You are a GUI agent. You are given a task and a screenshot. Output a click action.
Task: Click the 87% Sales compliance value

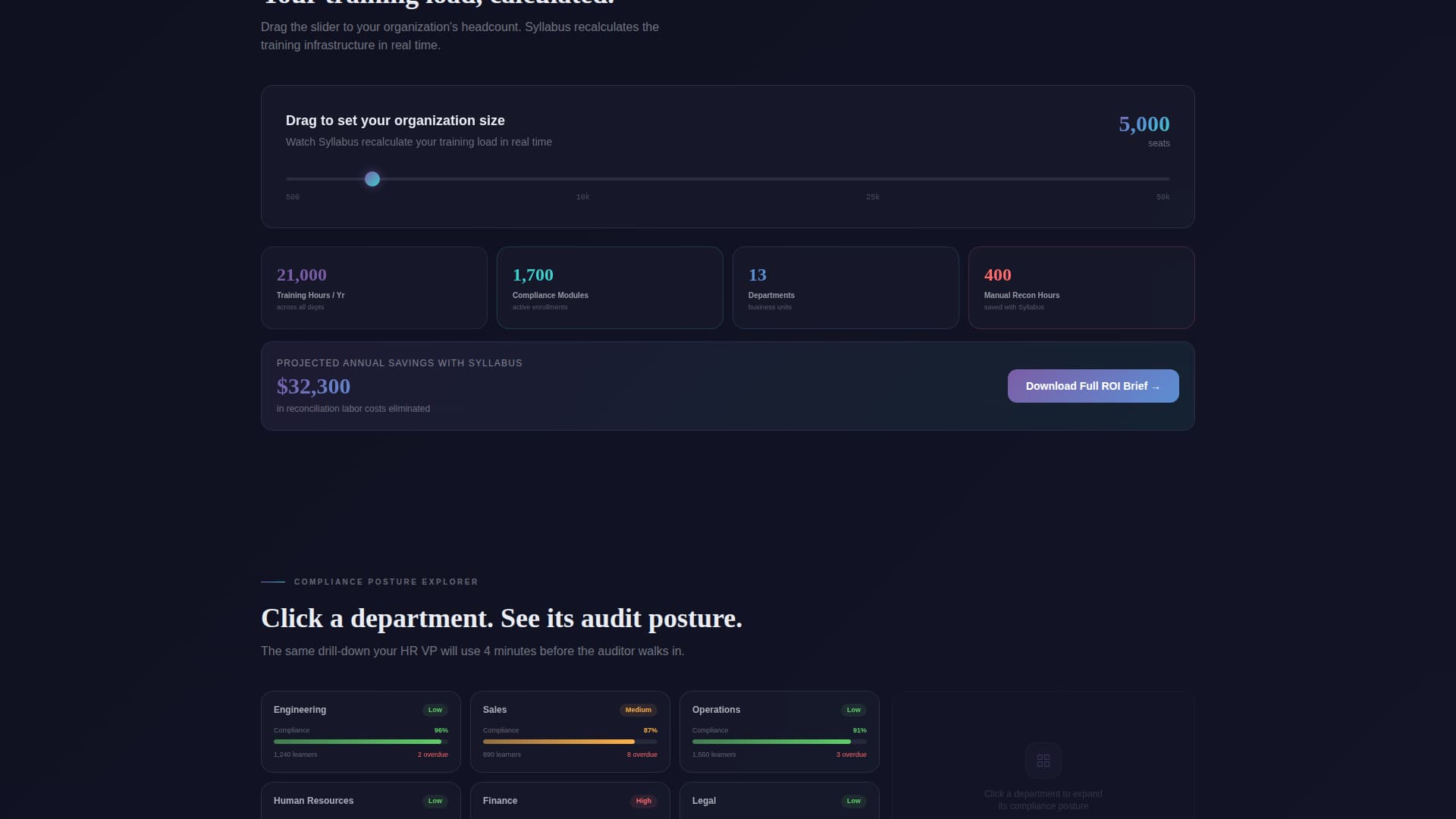(651, 730)
